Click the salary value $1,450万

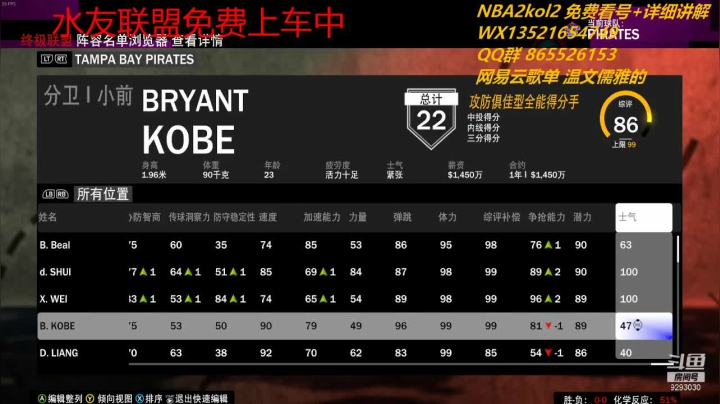[x=465, y=175]
